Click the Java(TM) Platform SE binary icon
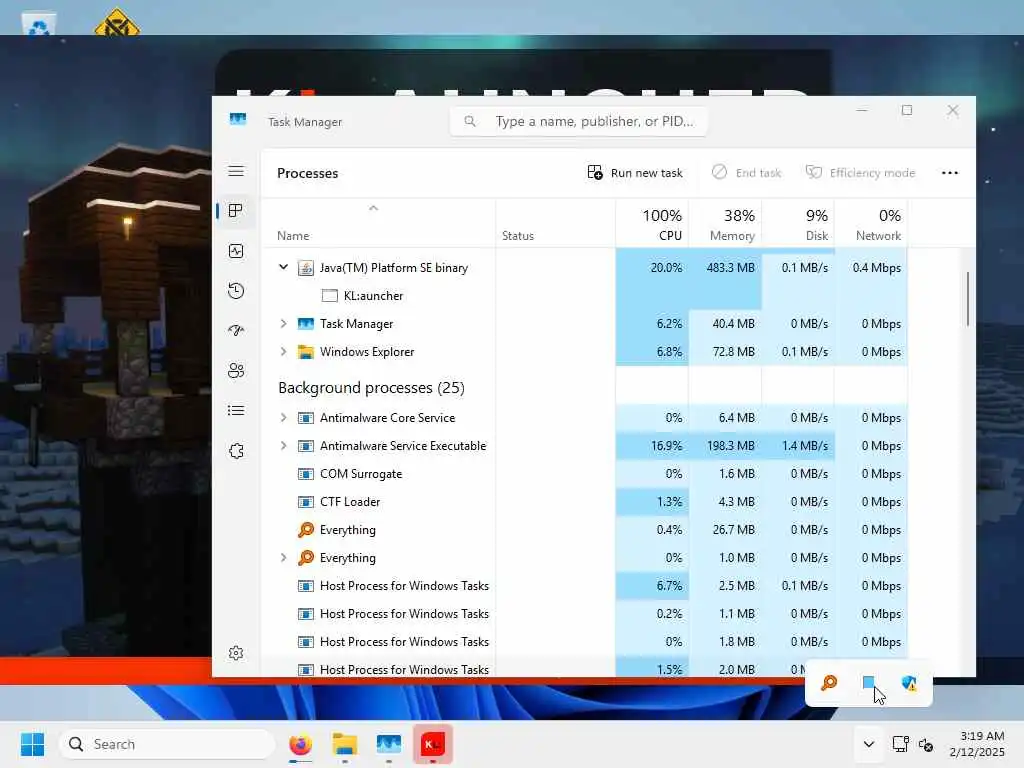The height and width of the screenshot is (768, 1024). coord(305,268)
